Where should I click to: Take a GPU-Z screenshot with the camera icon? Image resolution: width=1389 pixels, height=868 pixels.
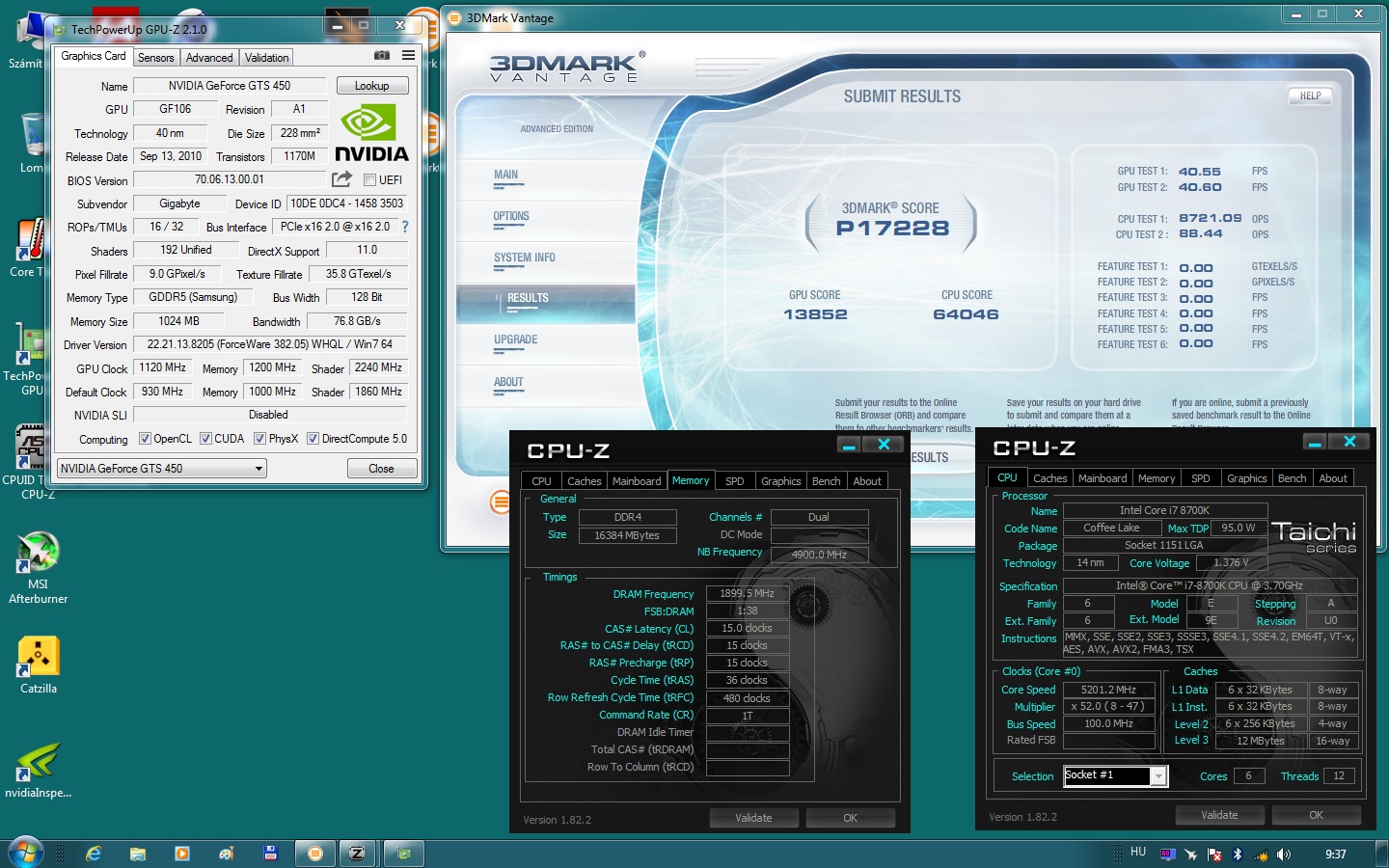[x=382, y=56]
